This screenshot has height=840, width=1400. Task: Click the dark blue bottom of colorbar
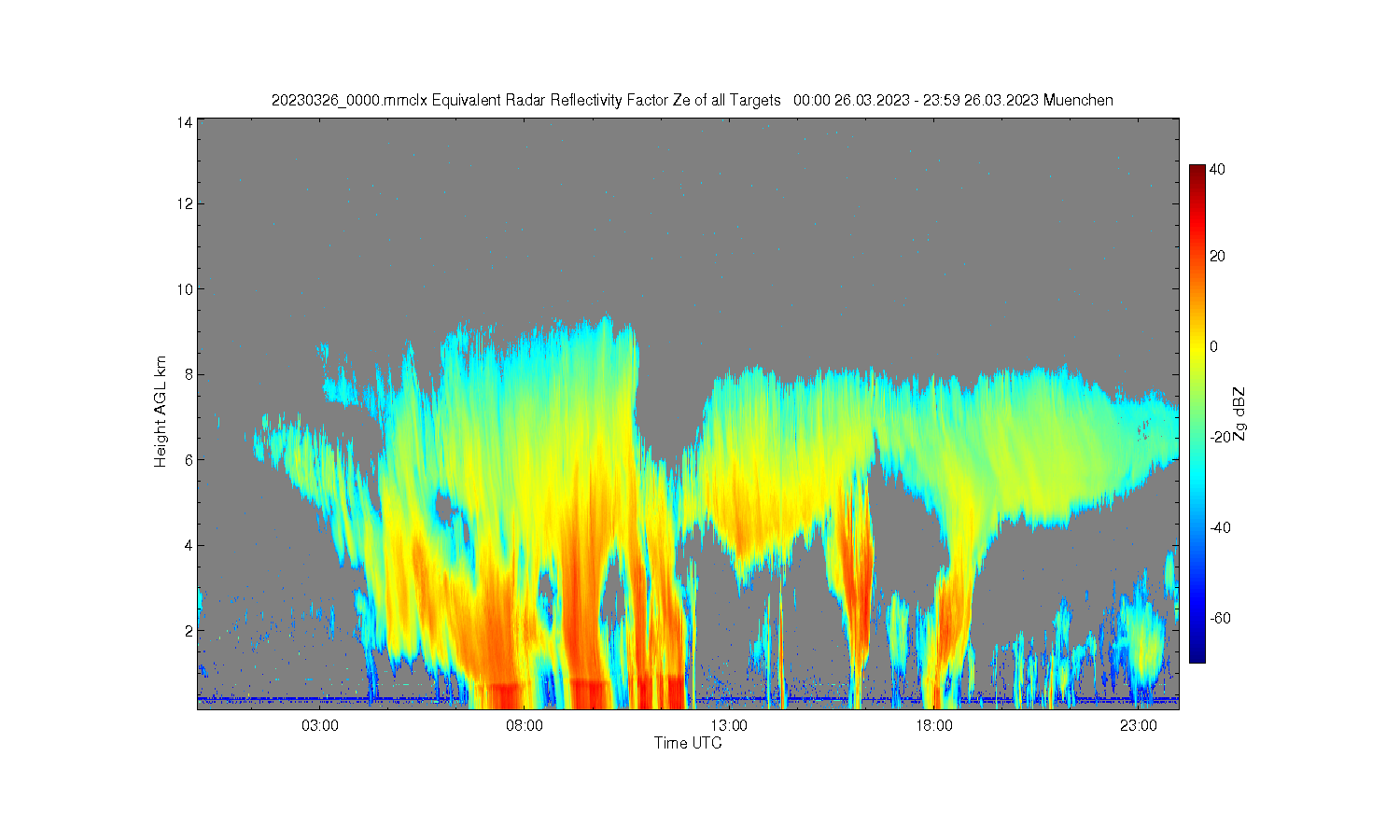click(x=1197, y=656)
